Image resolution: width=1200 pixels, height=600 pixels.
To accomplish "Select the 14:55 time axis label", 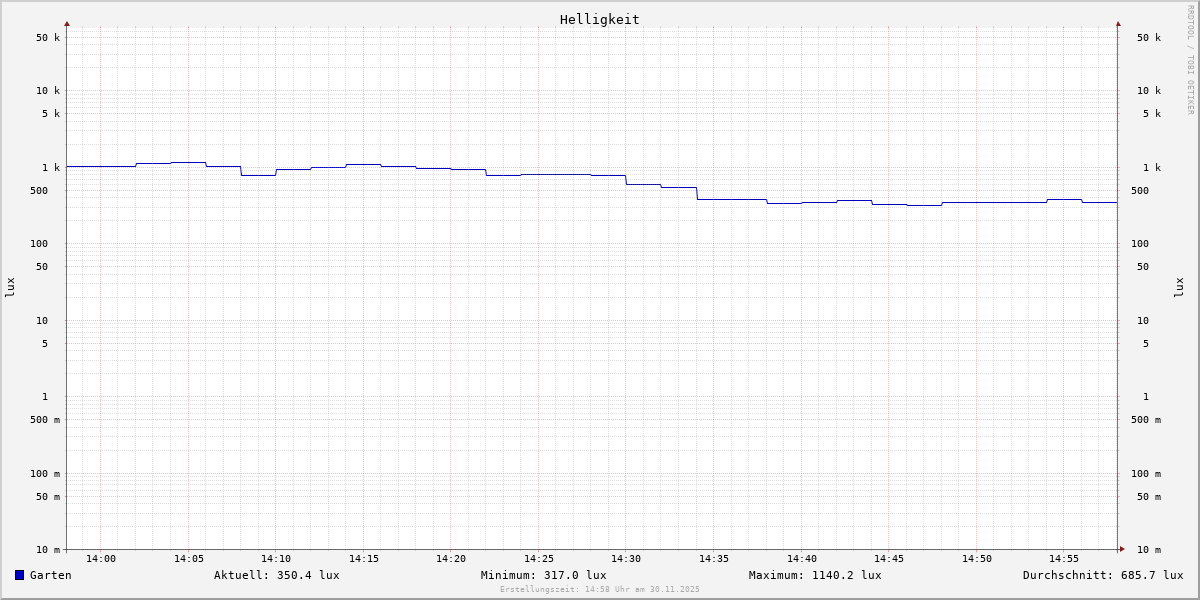I will point(1064,559).
